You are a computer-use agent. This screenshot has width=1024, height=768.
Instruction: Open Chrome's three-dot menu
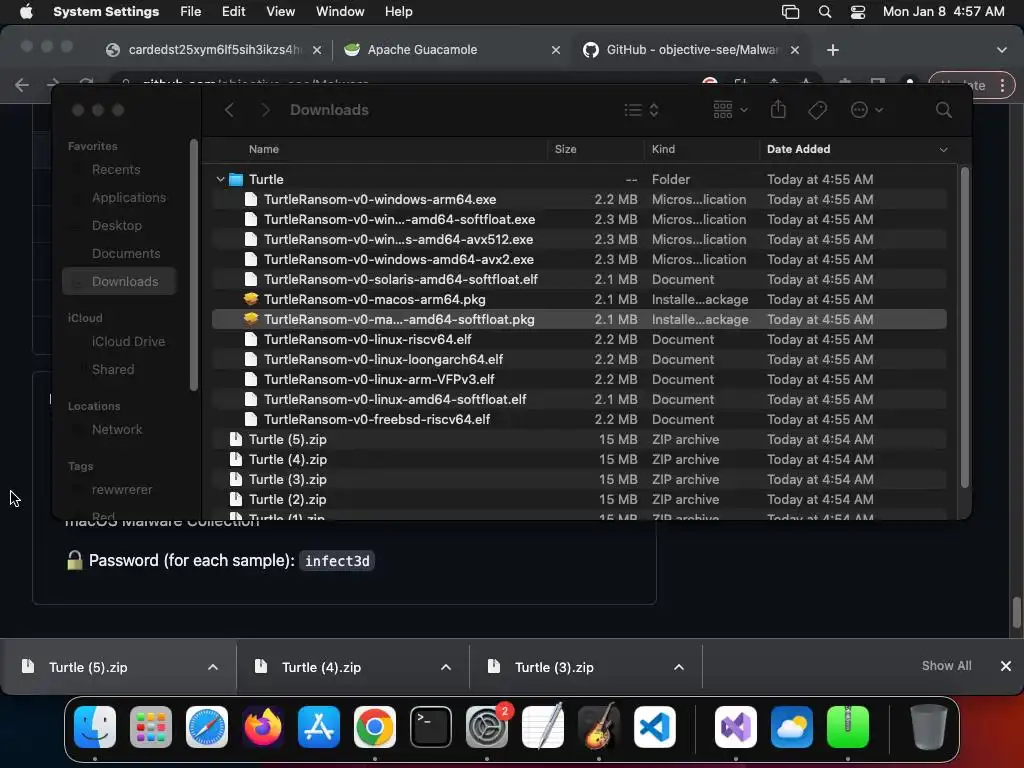point(1002,85)
